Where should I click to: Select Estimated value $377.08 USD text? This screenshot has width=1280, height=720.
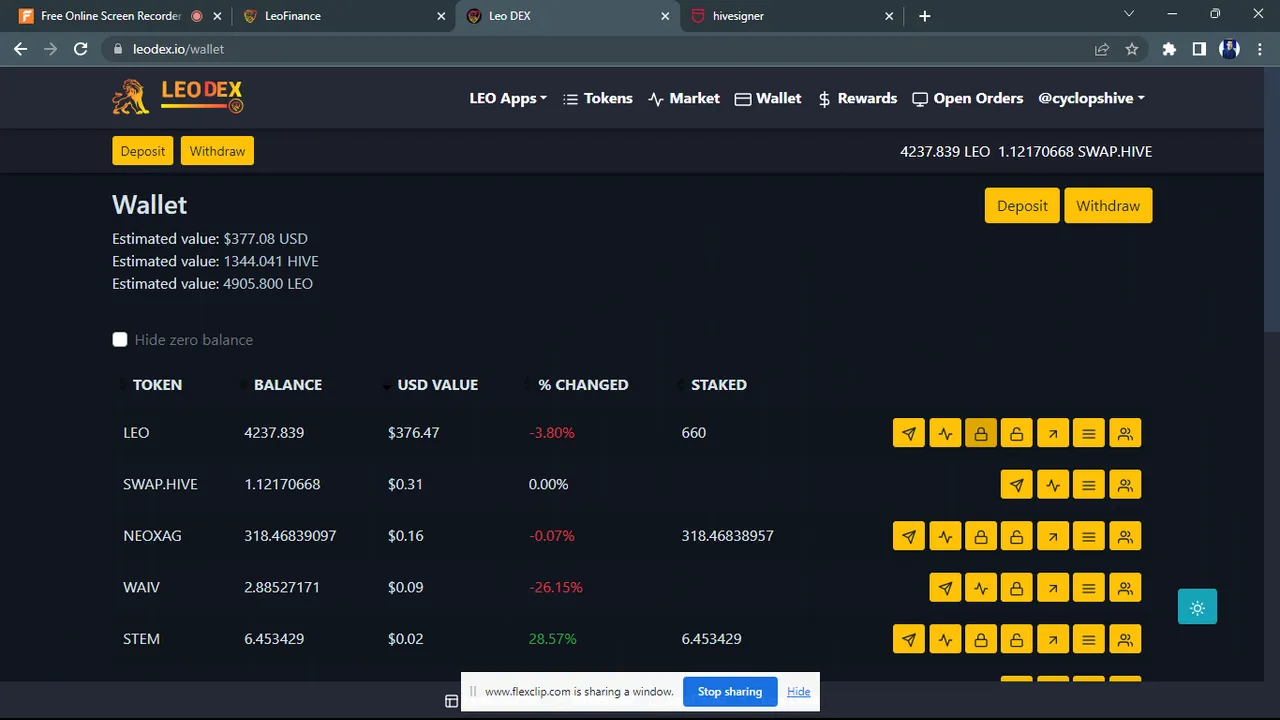pyautogui.click(x=210, y=239)
